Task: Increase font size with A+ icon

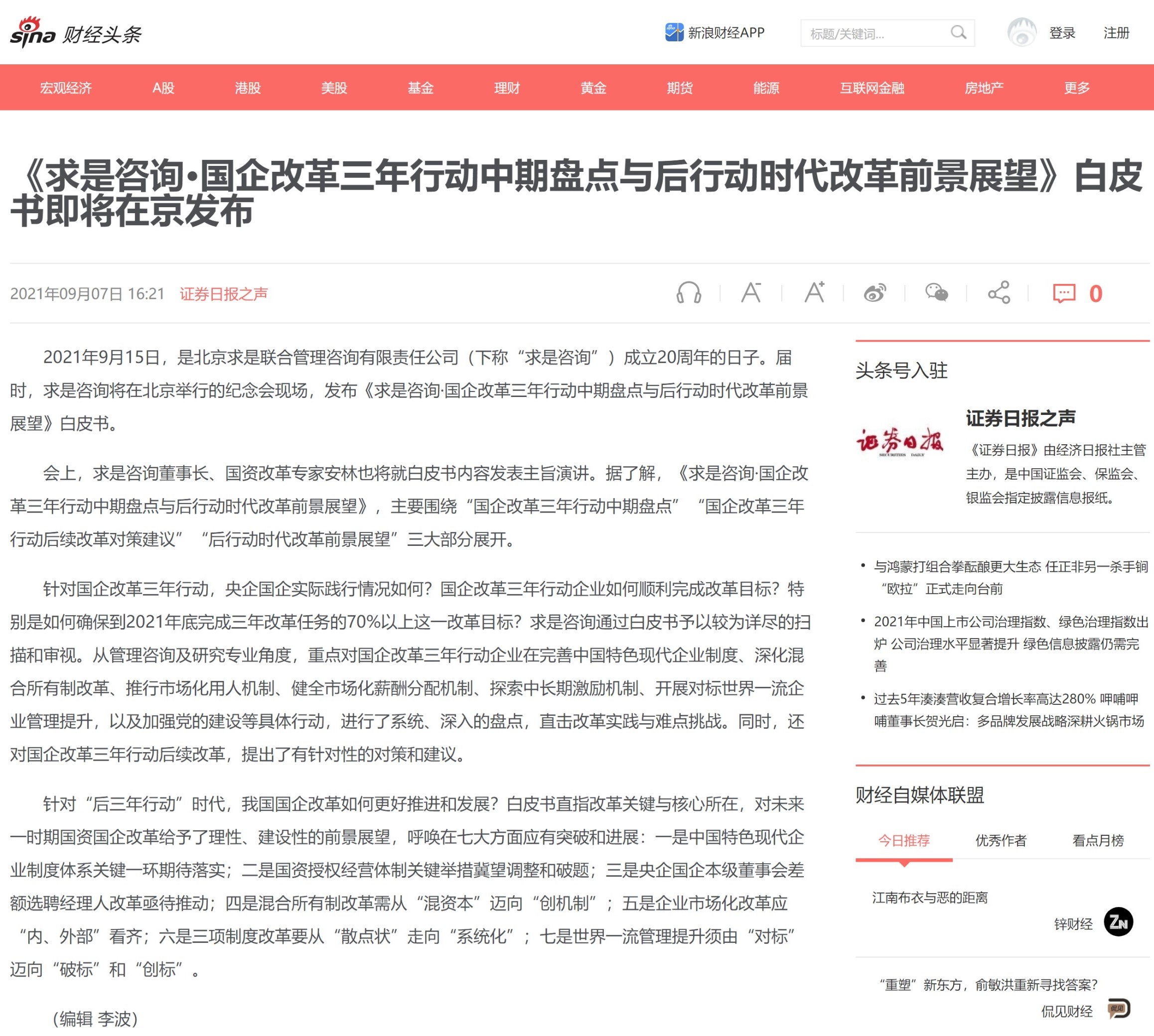Action: 814,292
